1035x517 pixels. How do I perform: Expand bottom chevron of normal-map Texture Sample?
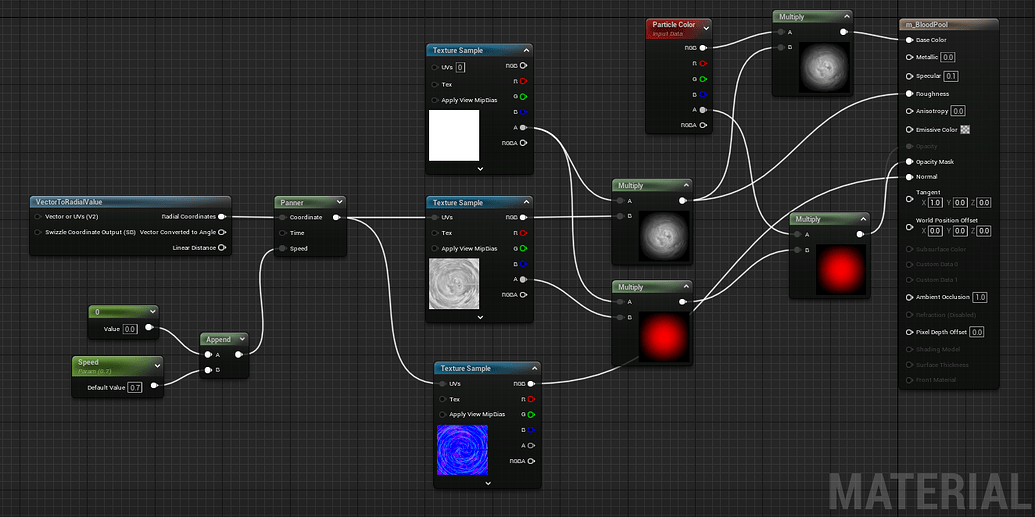click(488, 483)
